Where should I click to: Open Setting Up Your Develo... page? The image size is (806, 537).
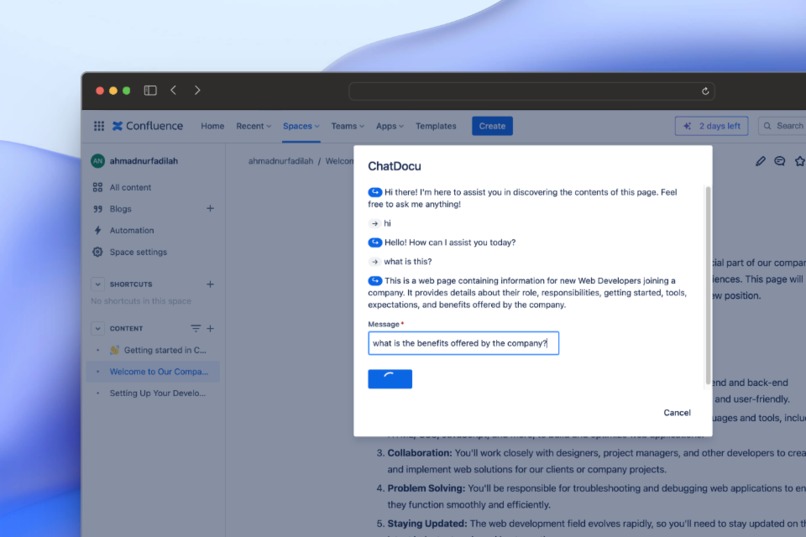[157, 393]
